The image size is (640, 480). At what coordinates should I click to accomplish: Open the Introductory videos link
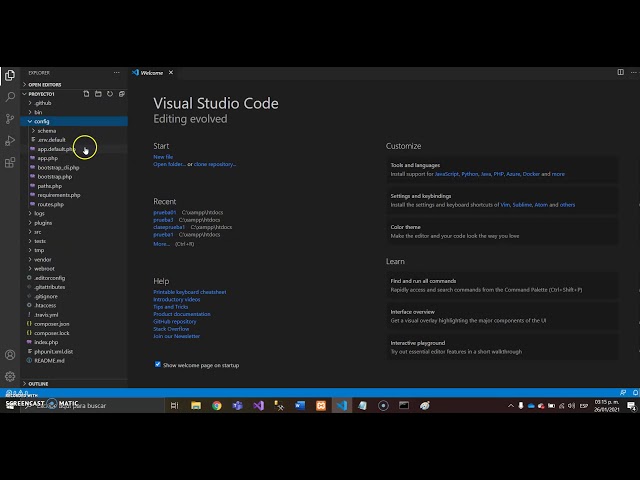(x=177, y=299)
